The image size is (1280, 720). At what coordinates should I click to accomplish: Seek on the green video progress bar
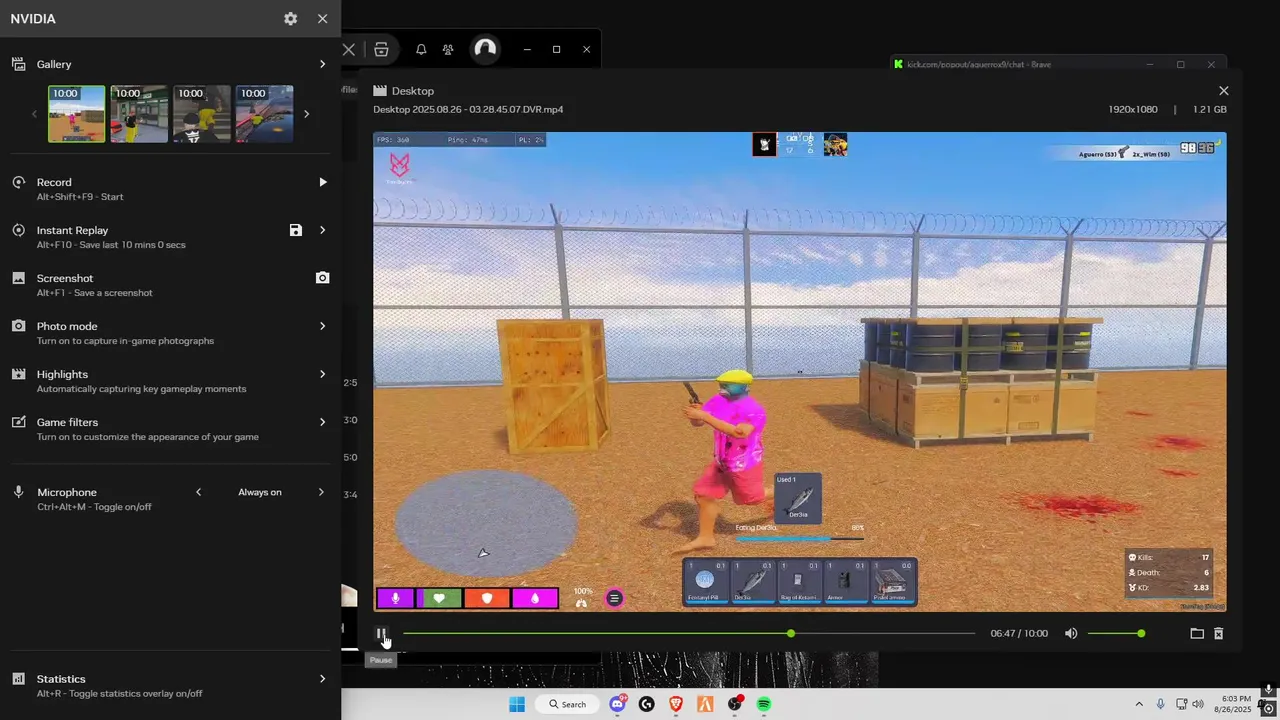point(689,634)
